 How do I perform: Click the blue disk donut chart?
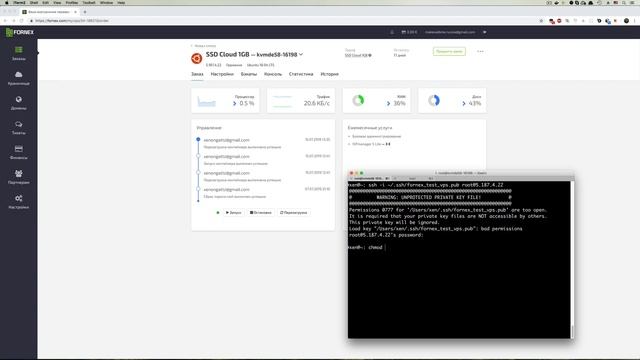coord(433,100)
